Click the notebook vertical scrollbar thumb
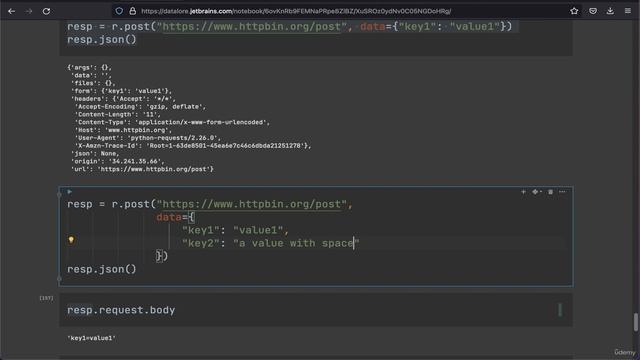Screen dimensions: 640x360 (636, 322)
